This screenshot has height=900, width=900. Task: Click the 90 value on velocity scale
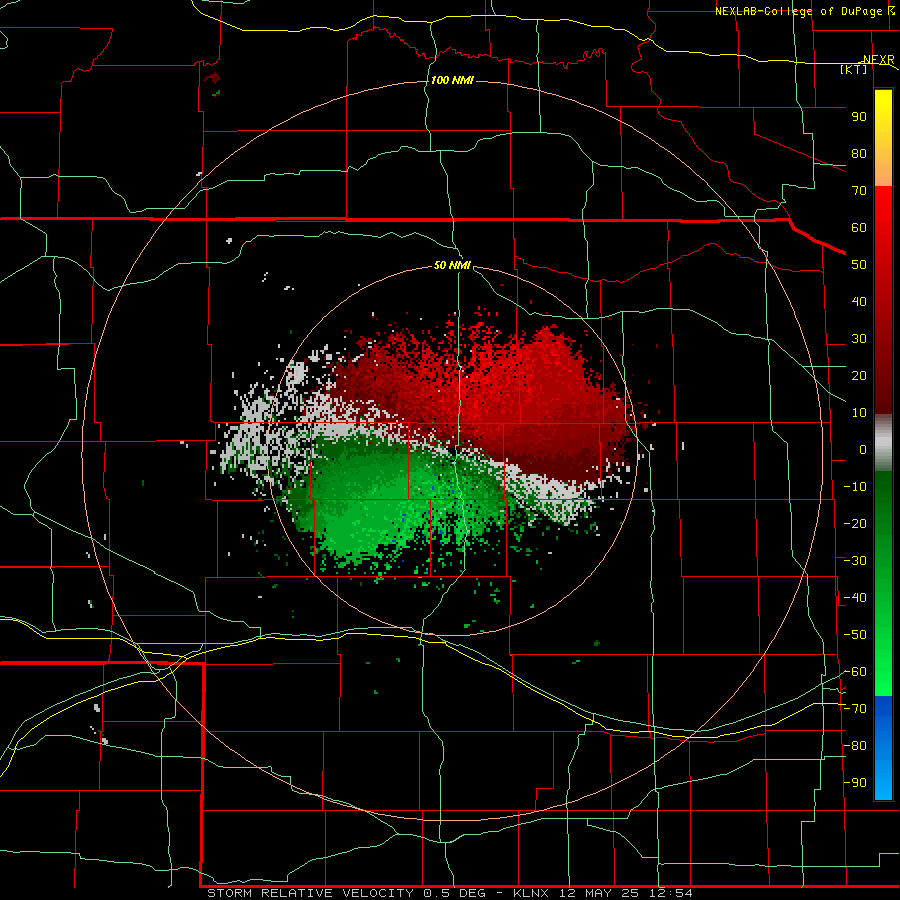(859, 117)
